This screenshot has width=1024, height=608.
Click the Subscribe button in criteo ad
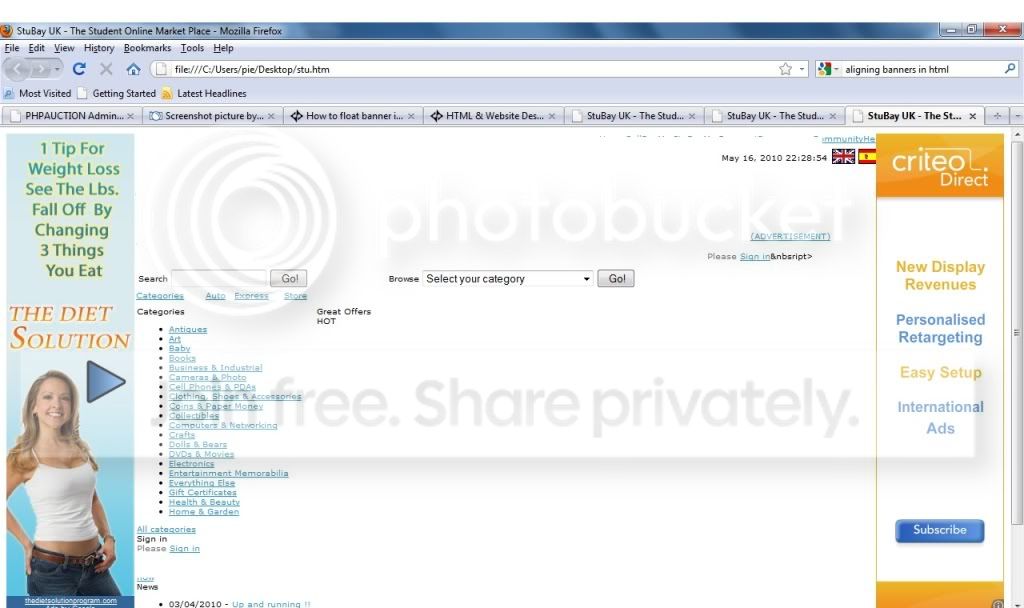[940, 530]
